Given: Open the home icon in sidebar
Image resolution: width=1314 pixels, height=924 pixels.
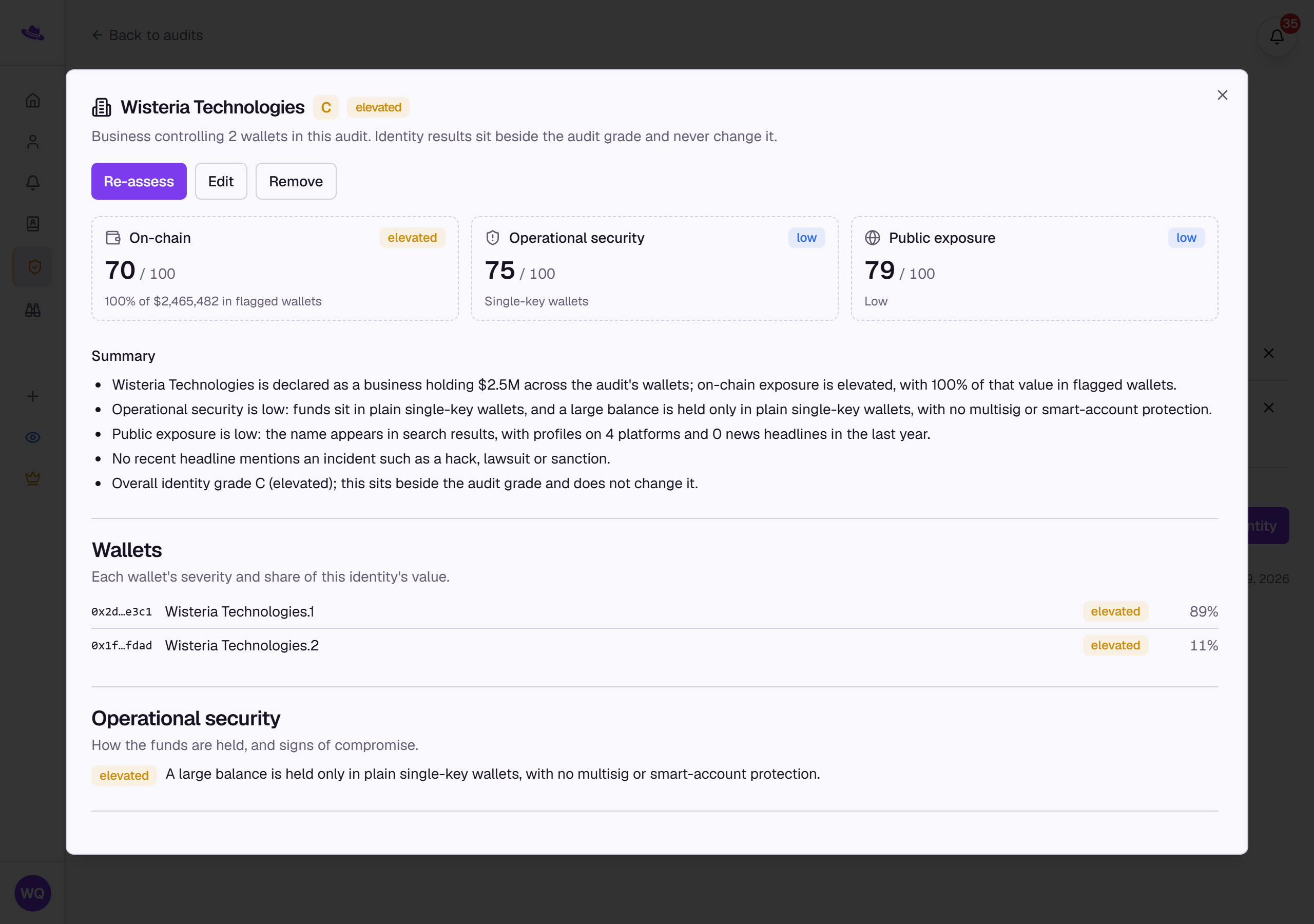Looking at the screenshot, I should 33,100.
